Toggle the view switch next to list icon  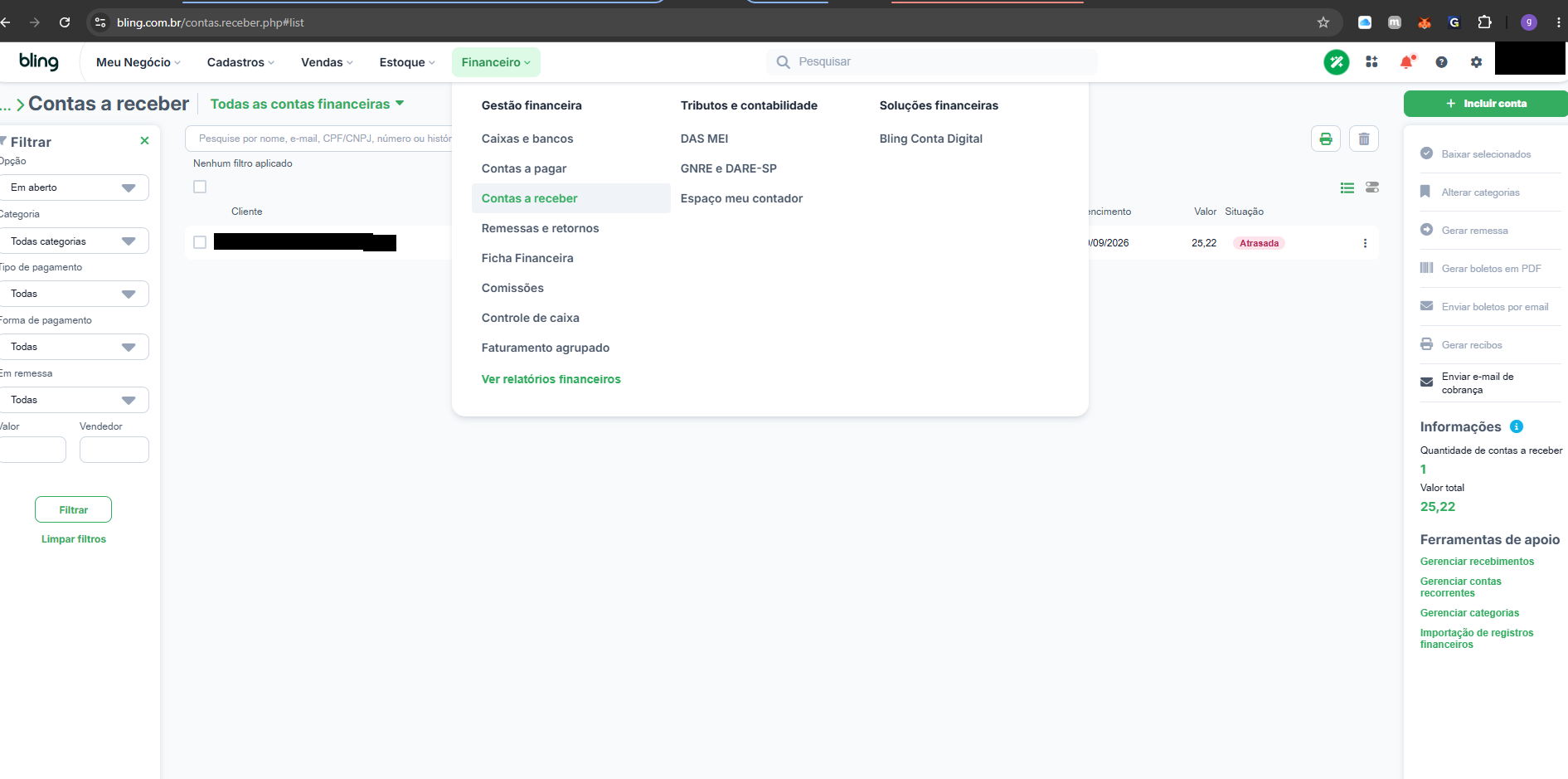click(1371, 188)
